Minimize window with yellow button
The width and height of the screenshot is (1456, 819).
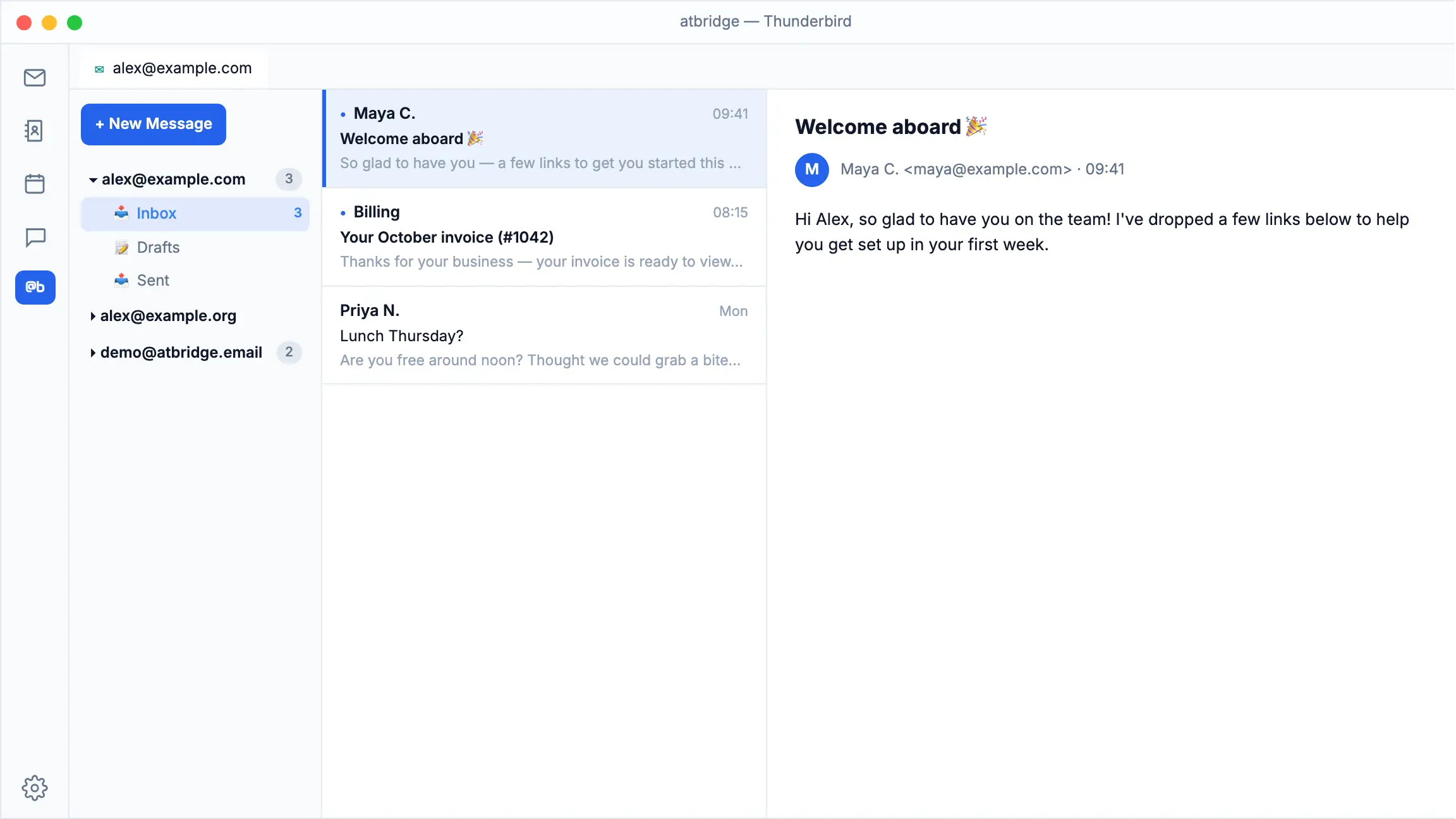click(x=49, y=23)
